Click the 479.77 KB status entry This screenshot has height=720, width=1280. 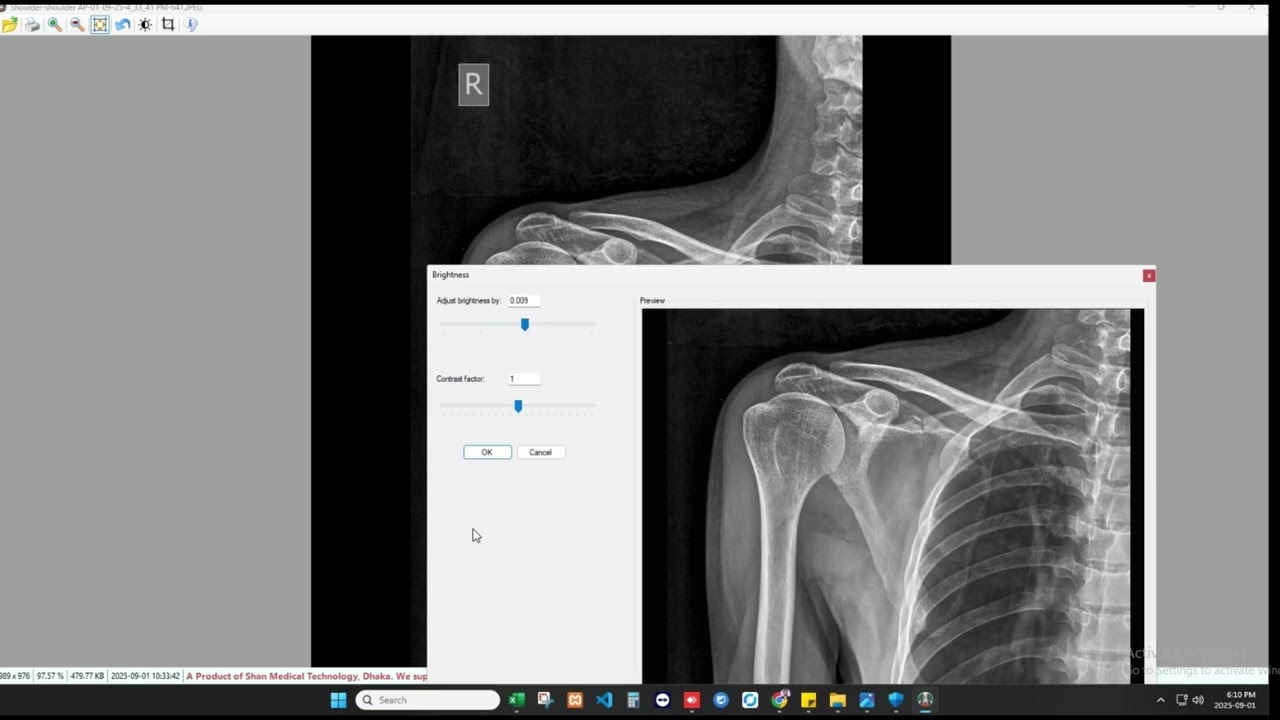pyautogui.click(x=87, y=676)
